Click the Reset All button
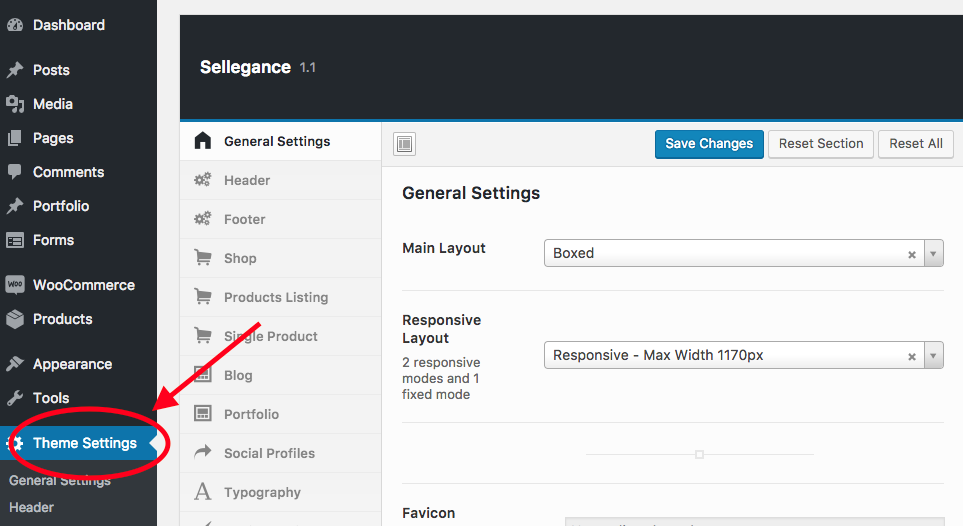The image size is (963, 526). coord(916,144)
